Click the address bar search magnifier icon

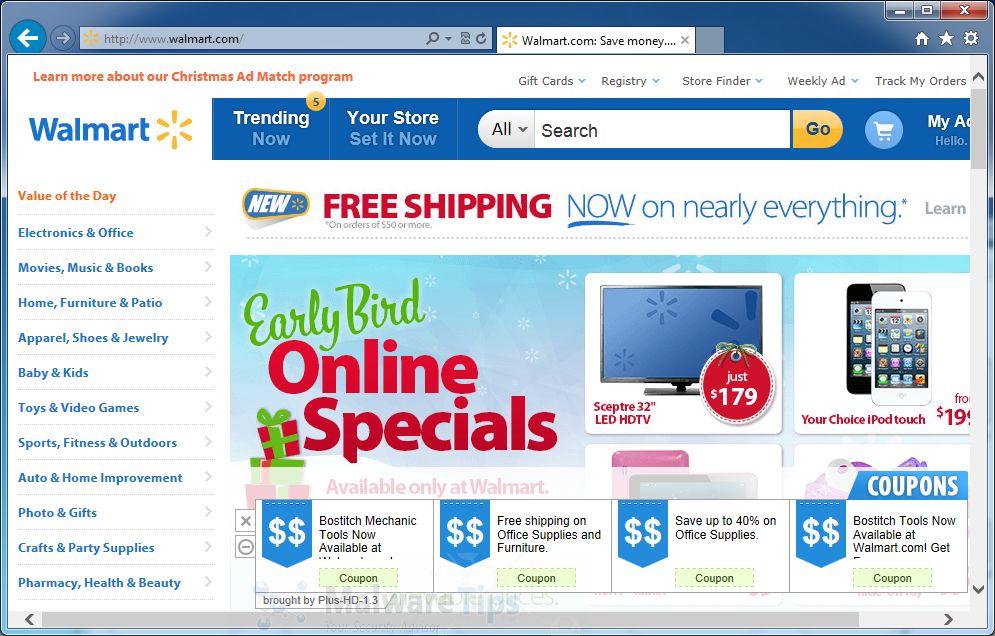tap(433, 39)
